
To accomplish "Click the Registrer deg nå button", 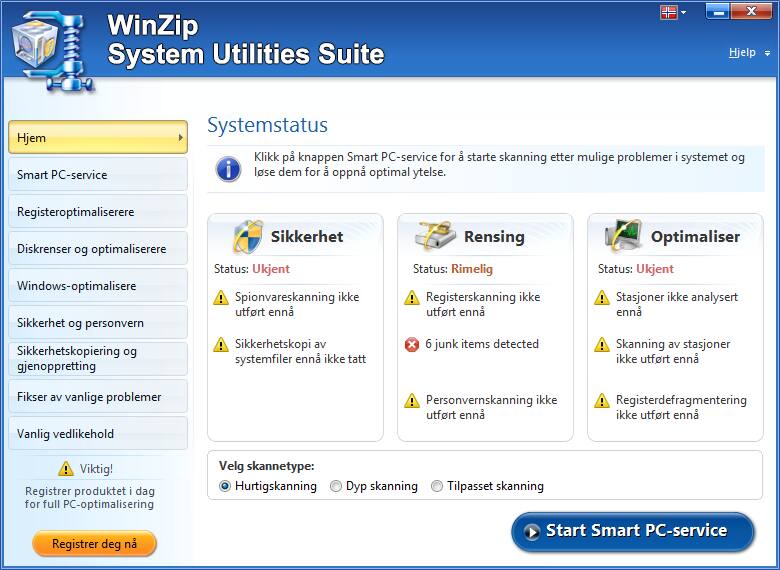I will coord(95,544).
